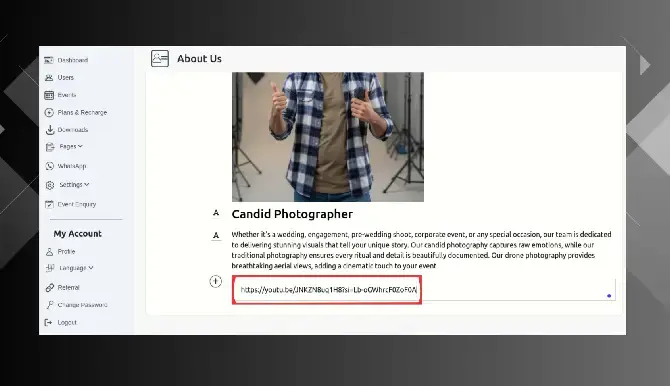Open the Language dropdown chevron

[x=91, y=268]
